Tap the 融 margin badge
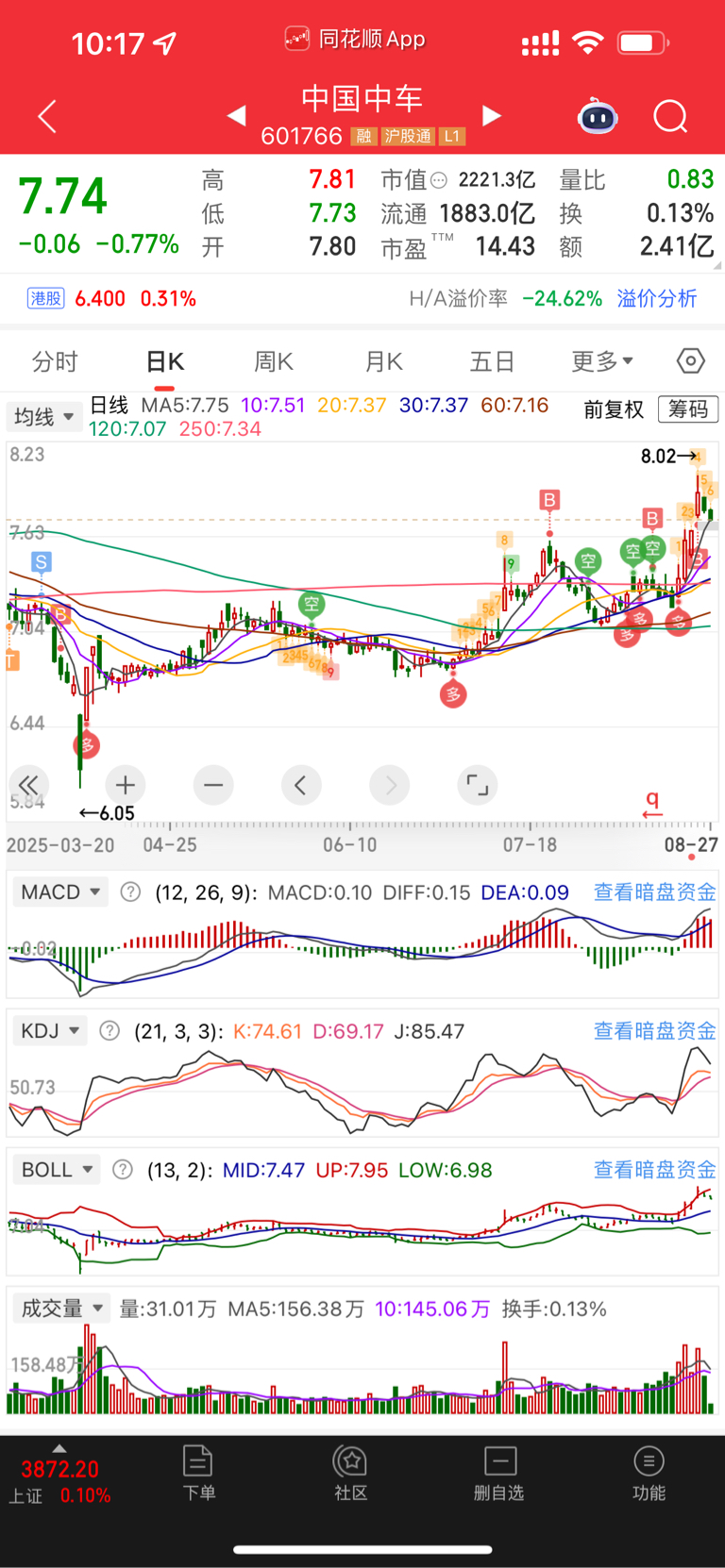725x1568 pixels. (x=363, y=137)
